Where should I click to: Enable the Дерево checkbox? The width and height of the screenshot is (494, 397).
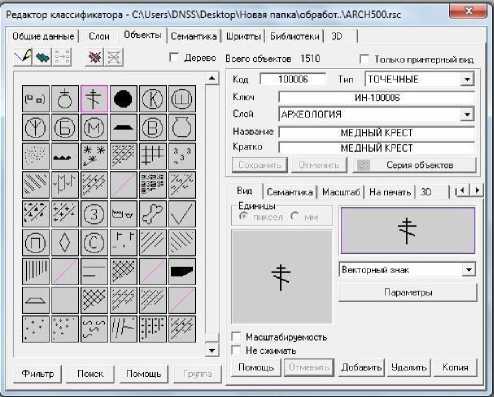tap(174, 58)
